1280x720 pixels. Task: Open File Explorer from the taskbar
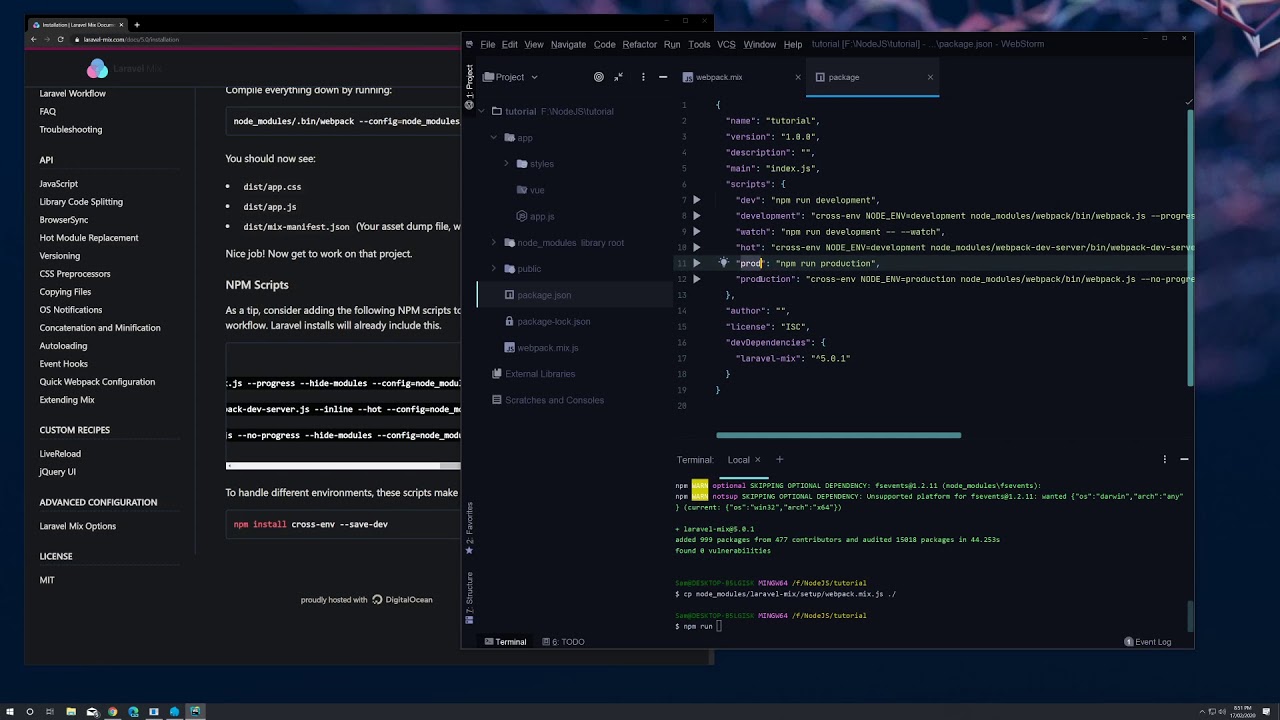(x=71, y=712)
